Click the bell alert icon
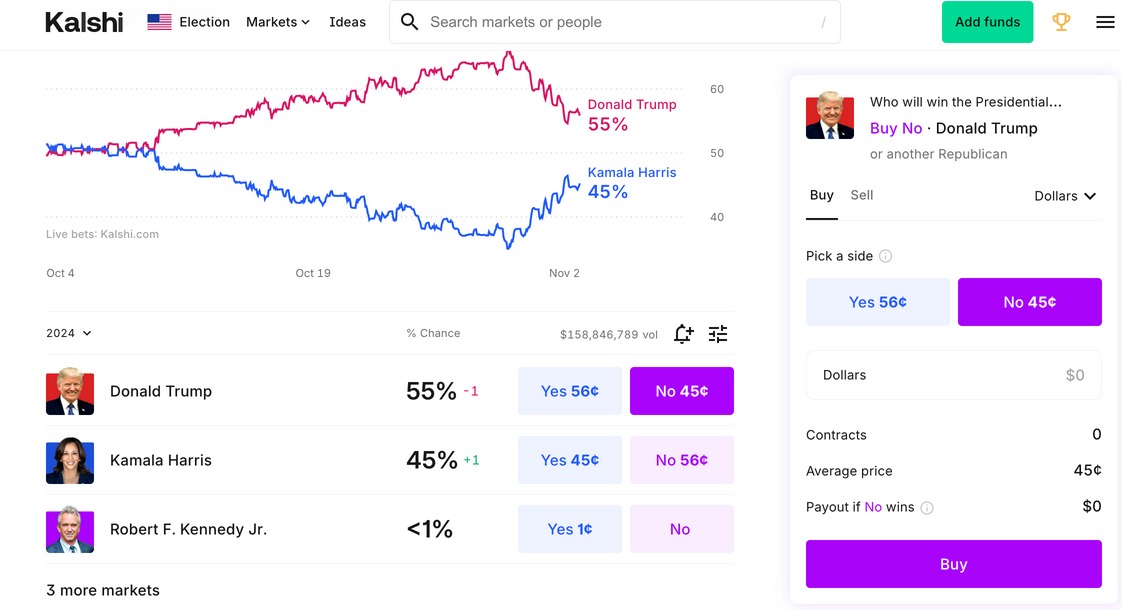The width and height of the screenshot is (1122, 610). (x=683, y=334)
